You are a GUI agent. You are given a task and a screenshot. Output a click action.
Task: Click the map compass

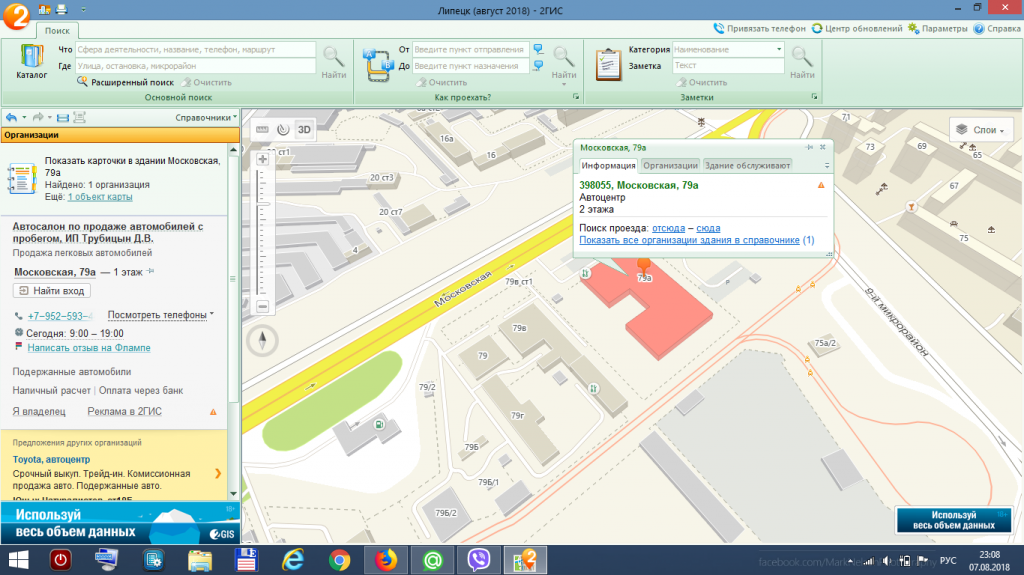[x=263, y=340]
